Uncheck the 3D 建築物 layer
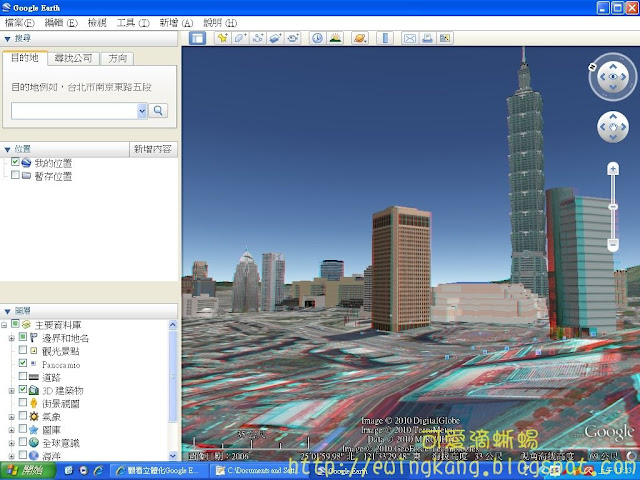 pyautogui.click(x=23, y=389)
